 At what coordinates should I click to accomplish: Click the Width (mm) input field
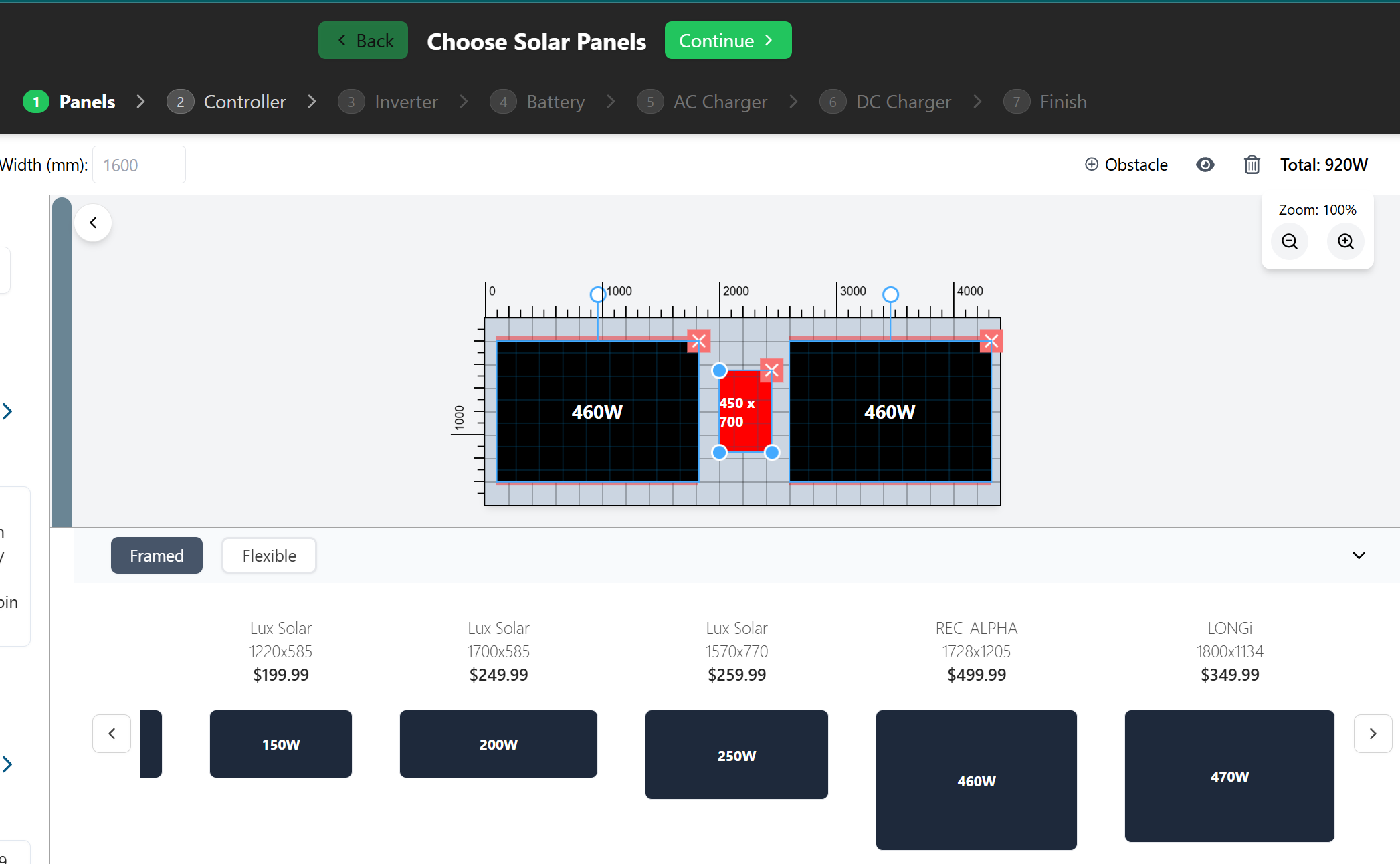pyautogui.click(x=138, y=165)
